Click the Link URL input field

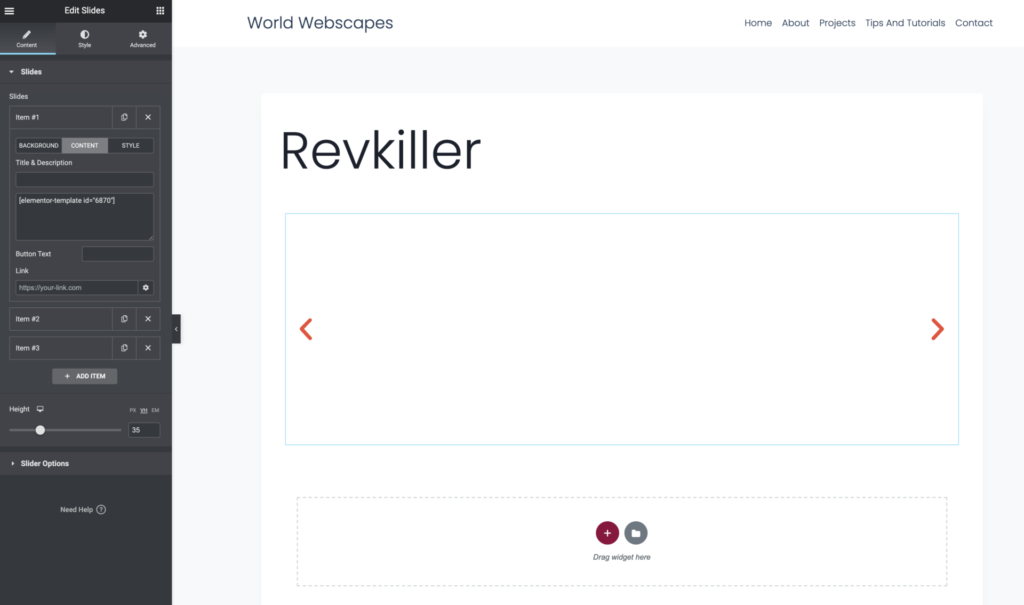[x=76, y=287]
